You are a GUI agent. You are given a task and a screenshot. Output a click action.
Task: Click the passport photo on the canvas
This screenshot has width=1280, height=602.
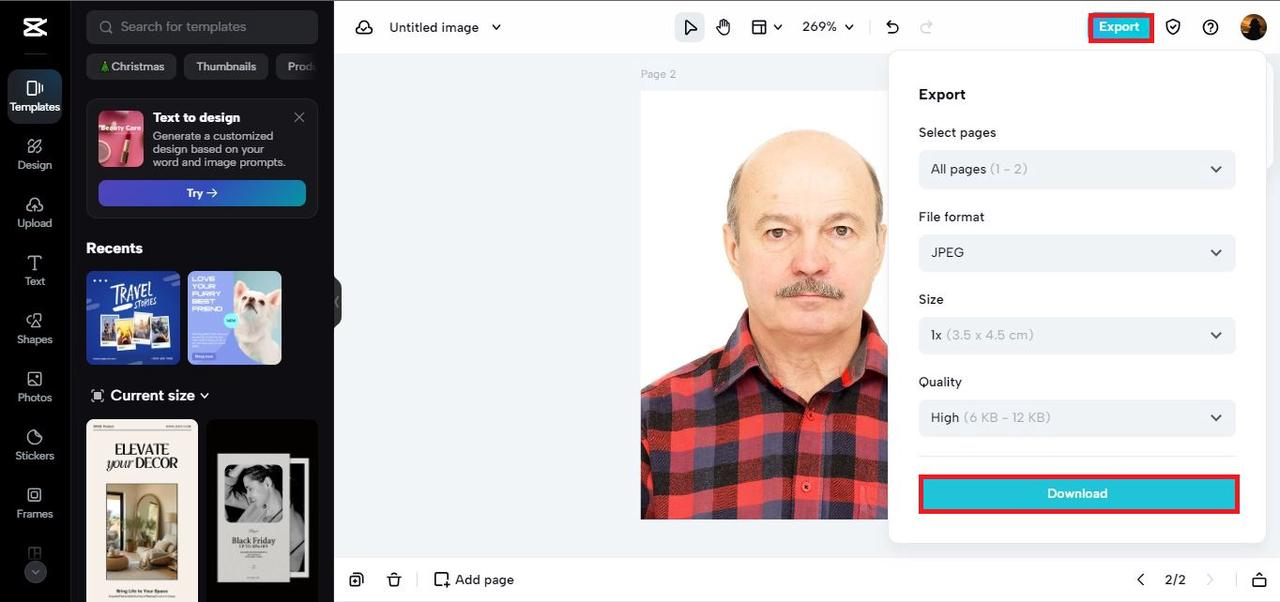point(764,305)
